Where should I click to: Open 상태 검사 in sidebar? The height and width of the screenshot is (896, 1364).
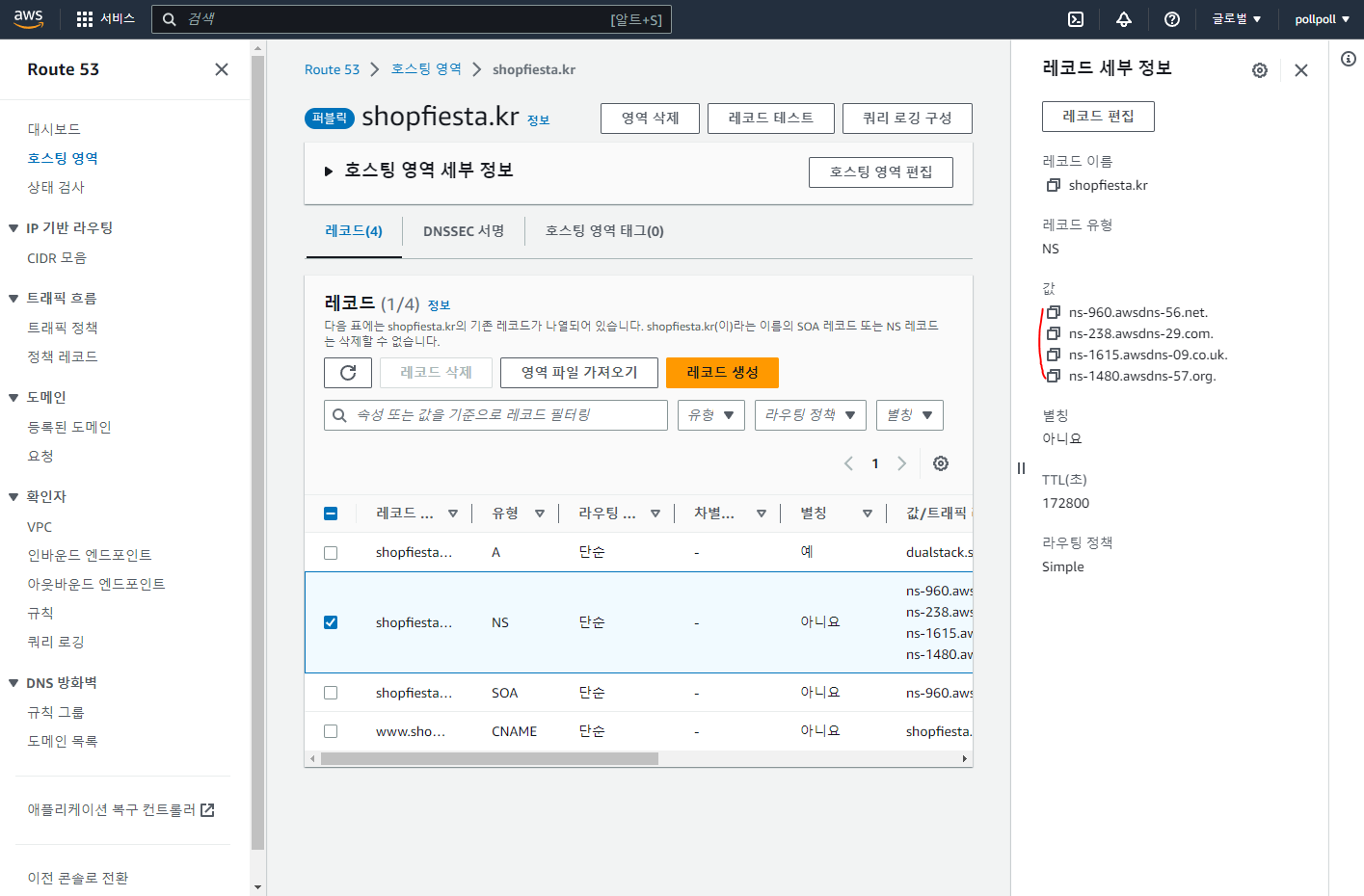[56, 187]
